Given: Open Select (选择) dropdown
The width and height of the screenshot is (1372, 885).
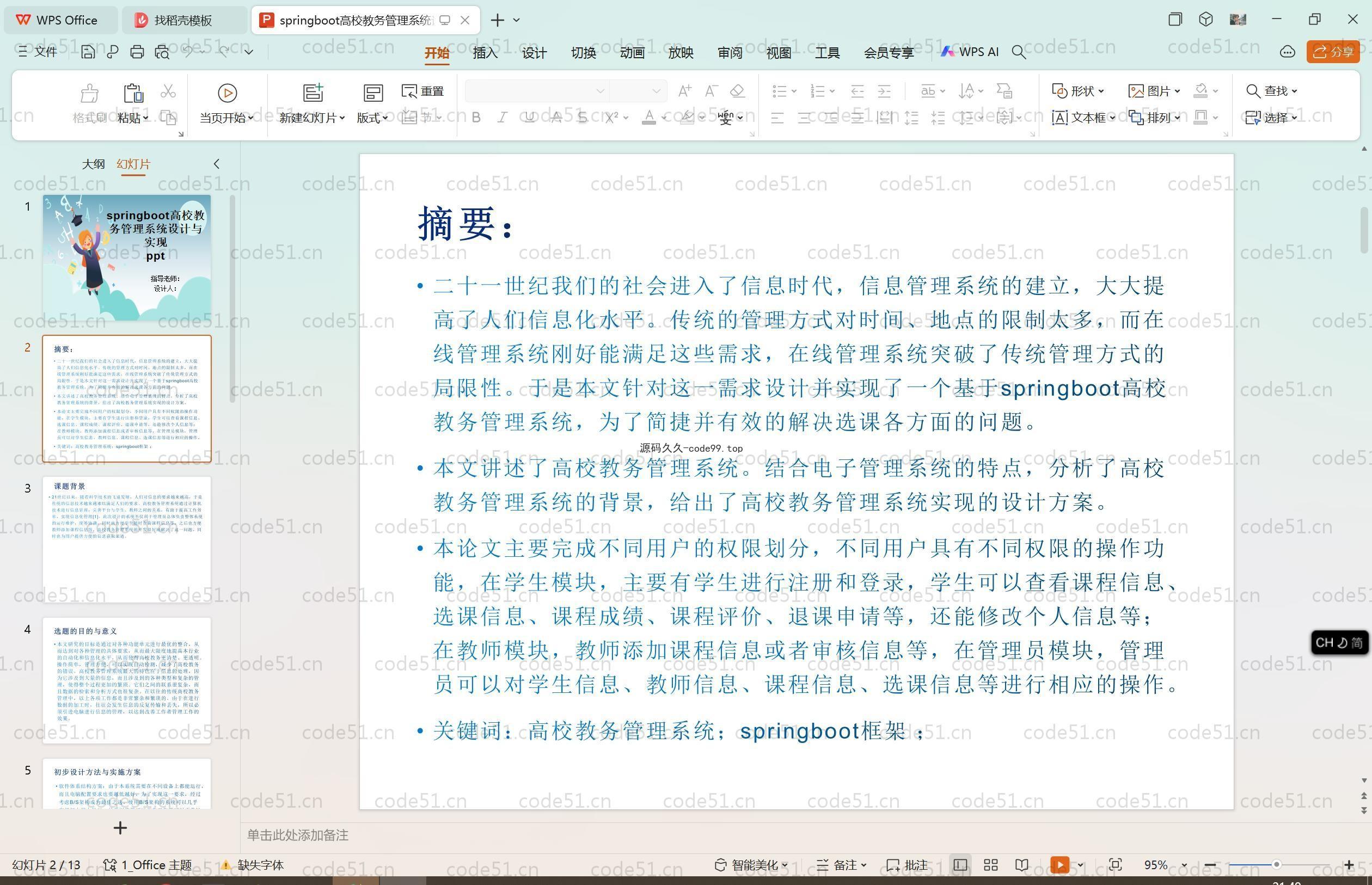Looking at the screenshot, I should (x=1271, y=118).
